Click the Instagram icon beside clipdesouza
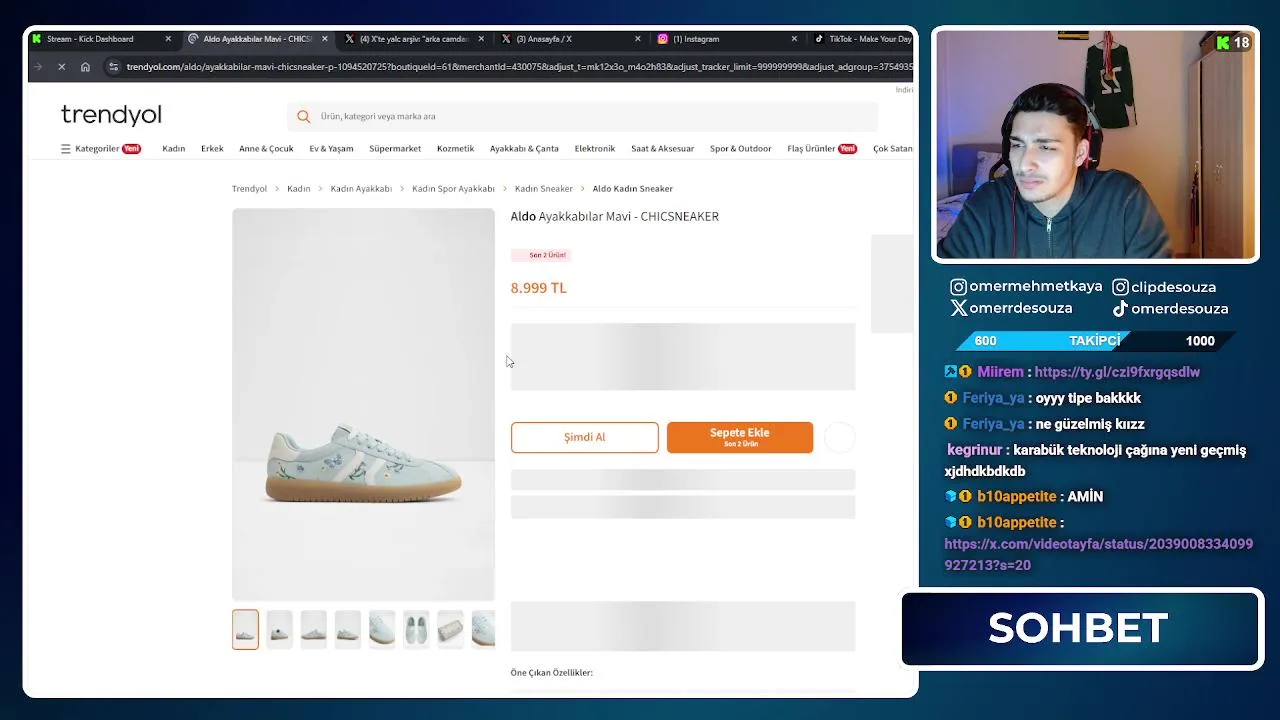The image size is (1280, 720). click(x=1120, y=287)
